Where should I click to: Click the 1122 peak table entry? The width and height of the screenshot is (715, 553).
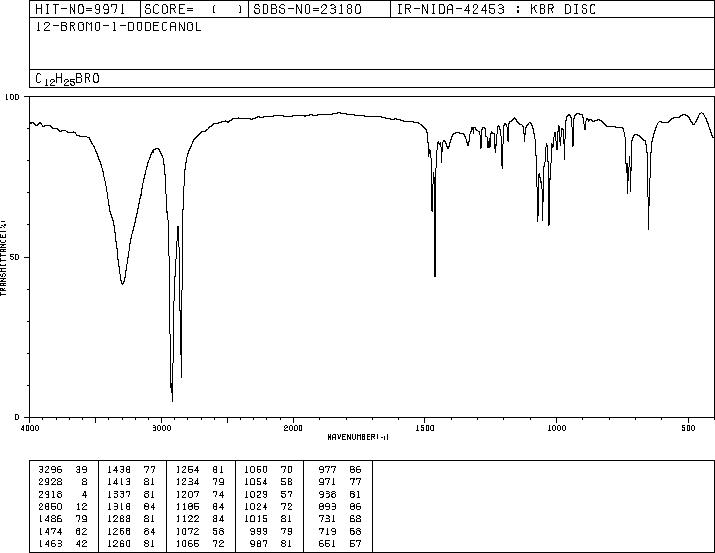point(200,519)
